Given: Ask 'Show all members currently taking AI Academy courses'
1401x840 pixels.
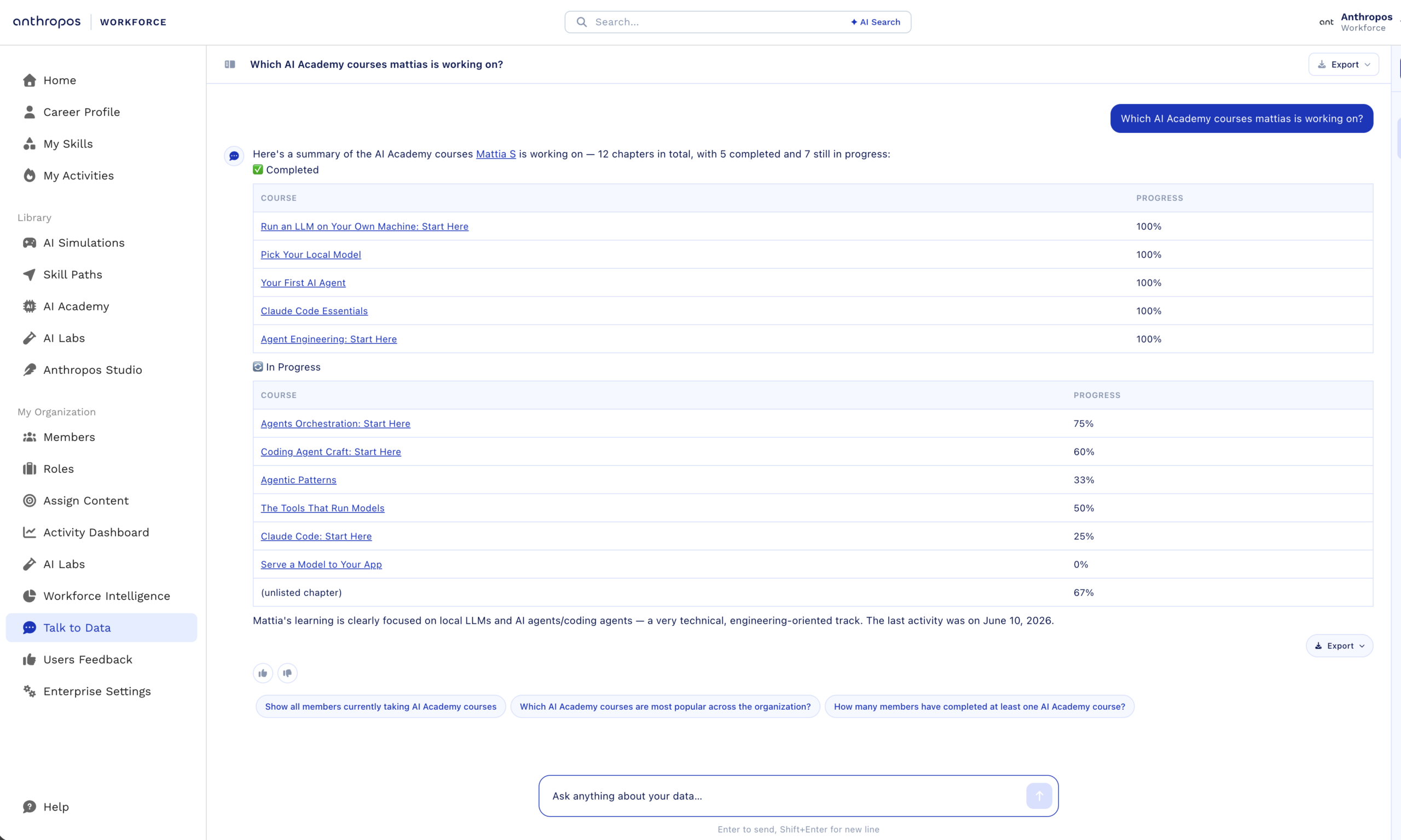Looking at the screenshot, I should pyautogui.click(x=380, y=706).
